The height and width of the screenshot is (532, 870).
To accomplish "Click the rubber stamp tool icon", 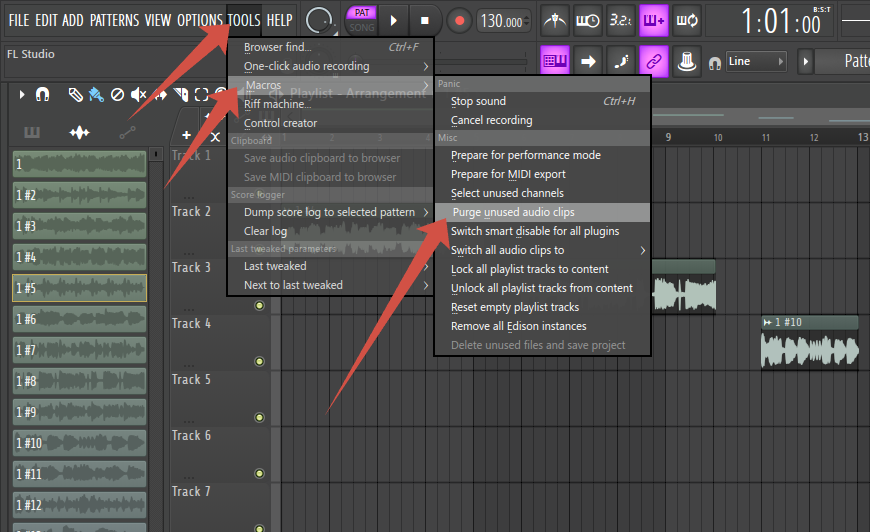I will pos(687,61).
